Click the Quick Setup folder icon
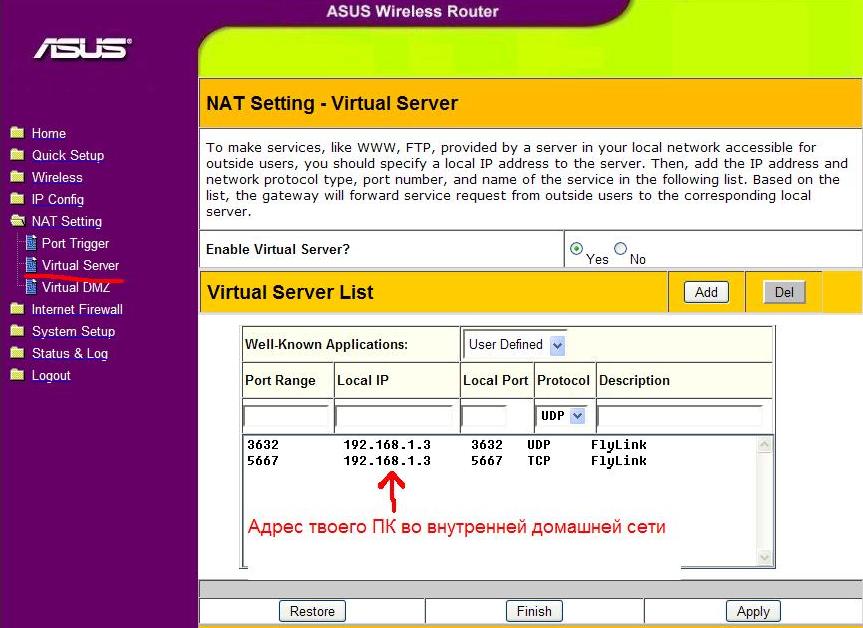The height and width of the screenshot is (628, 863). pos(16,155)
